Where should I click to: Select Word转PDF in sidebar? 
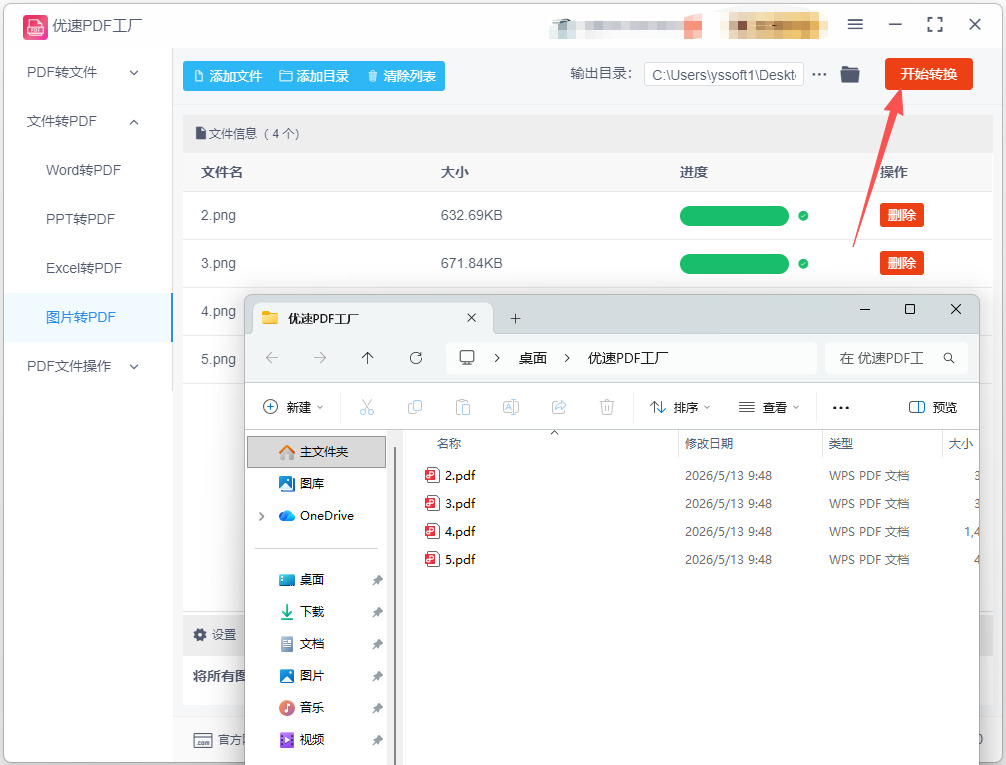[83, 170]
